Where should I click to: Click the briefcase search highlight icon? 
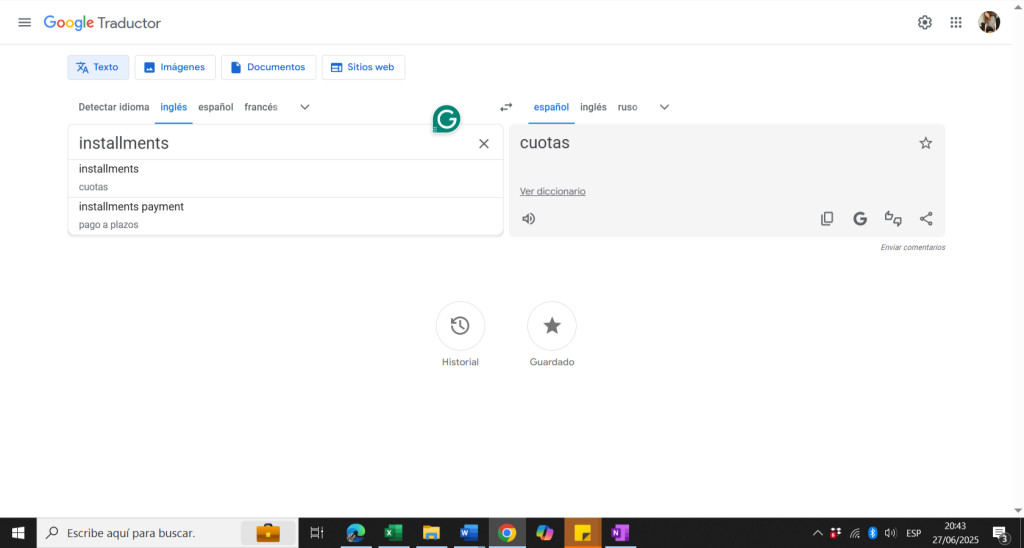click(268, 533)
